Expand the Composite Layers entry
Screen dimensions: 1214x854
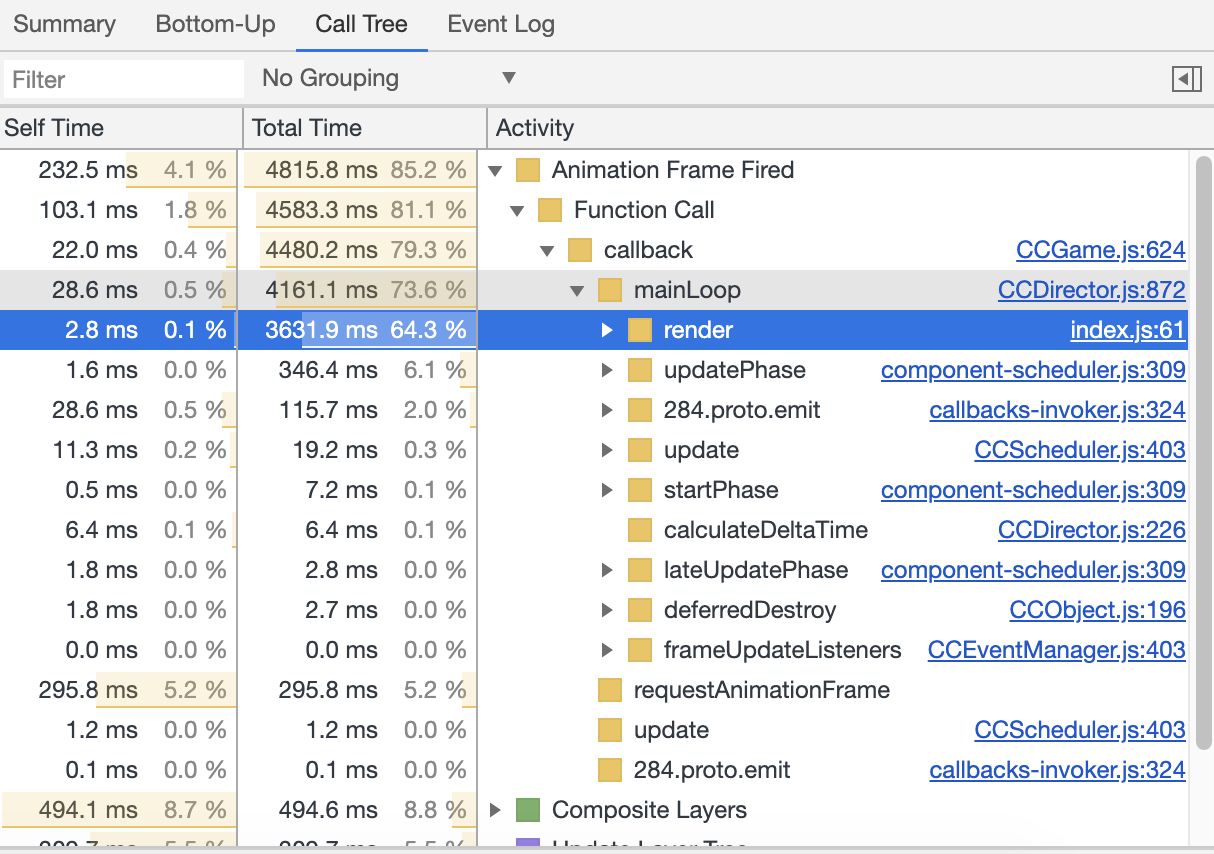[x=494, y=810]
